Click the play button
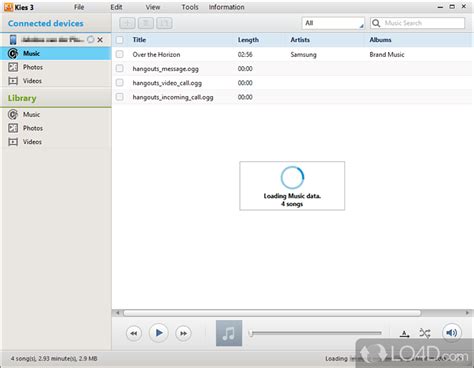This screenshot has width=474, height=368. (159, 333)
